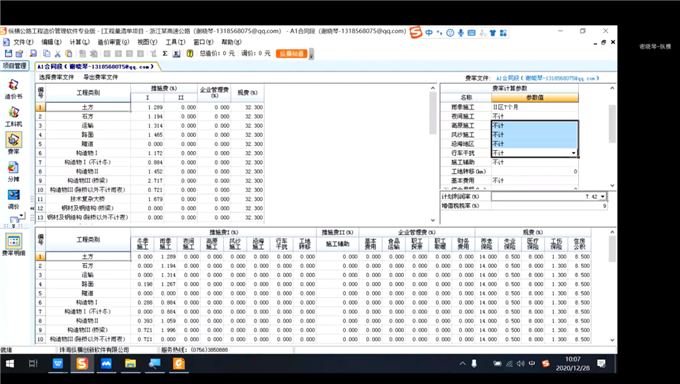Click Sogou microphone voice input icon
680x384 pixels.
tap(461, 33)
